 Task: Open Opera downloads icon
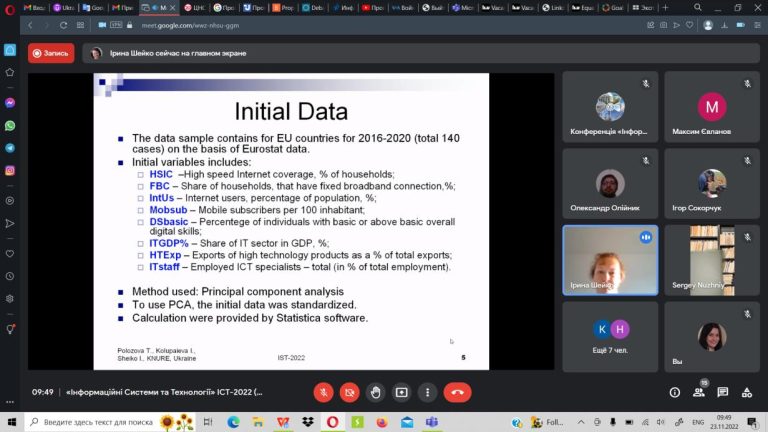(x=724, y=25)
